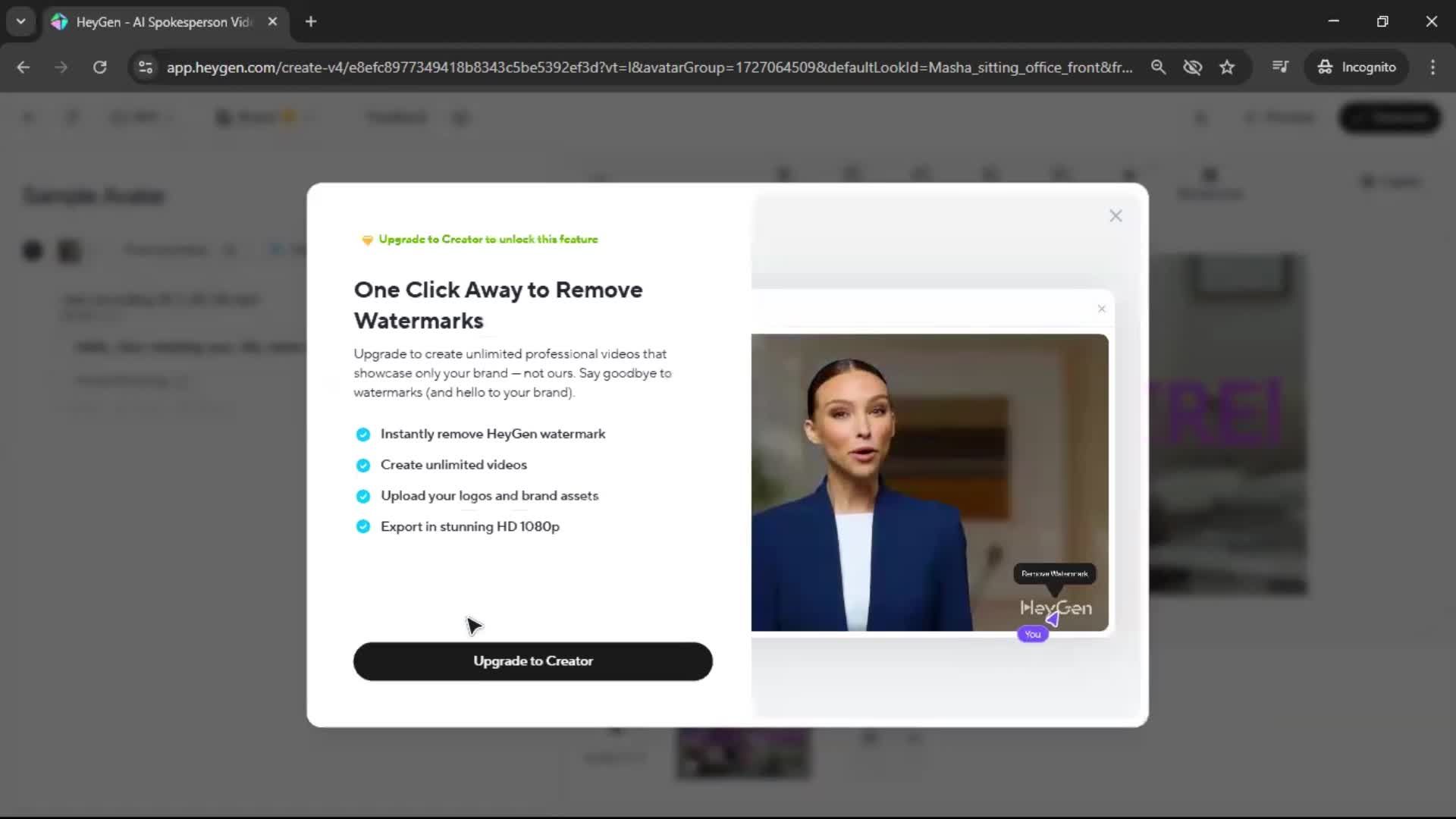Click the diamond icon beside upgrade notice
This screenshot has width=1456, height=819.
(367, 240)
